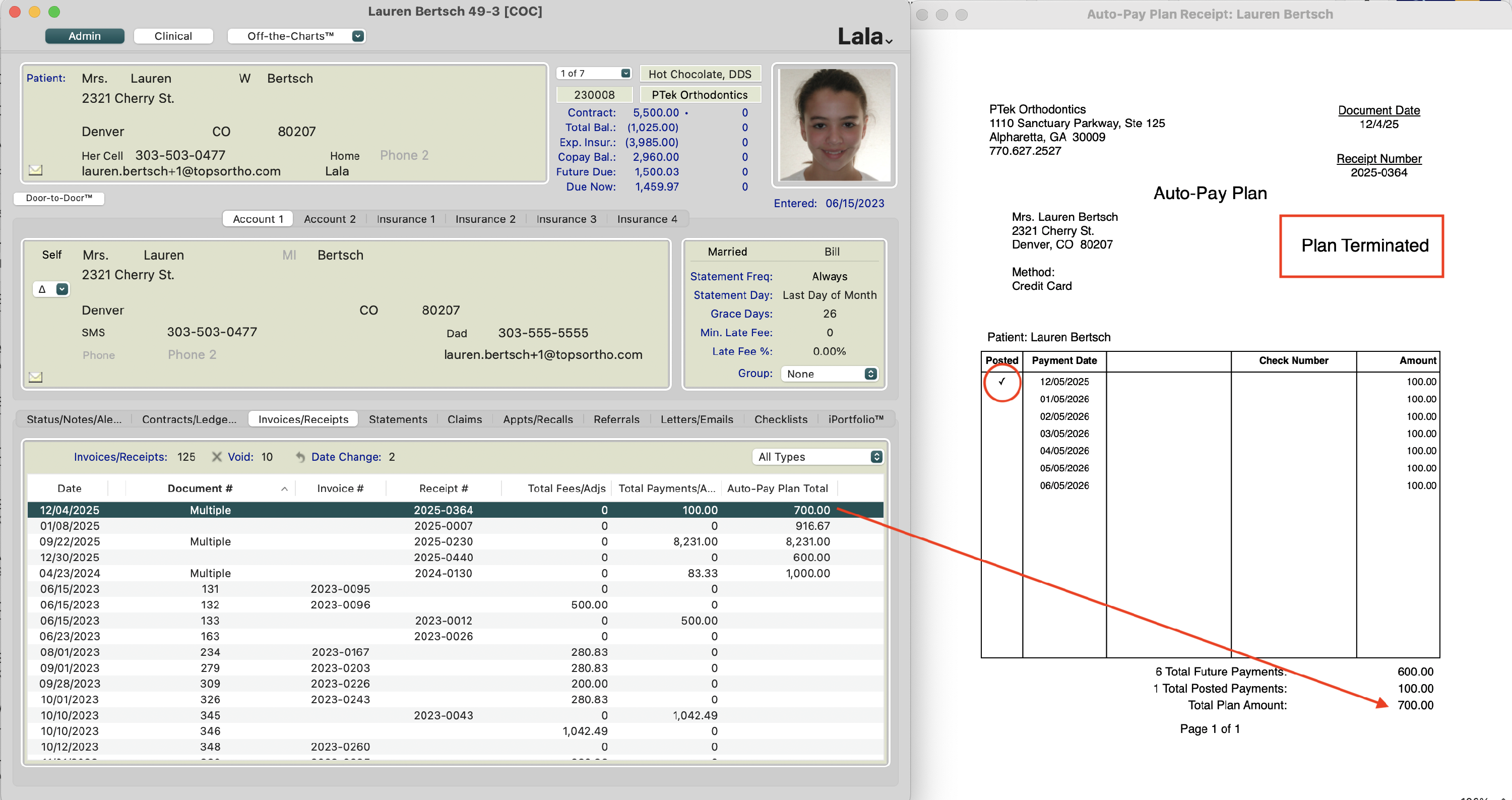Click the Lala user chevron
The image size is (1512, 800).
tap(889, 41)
